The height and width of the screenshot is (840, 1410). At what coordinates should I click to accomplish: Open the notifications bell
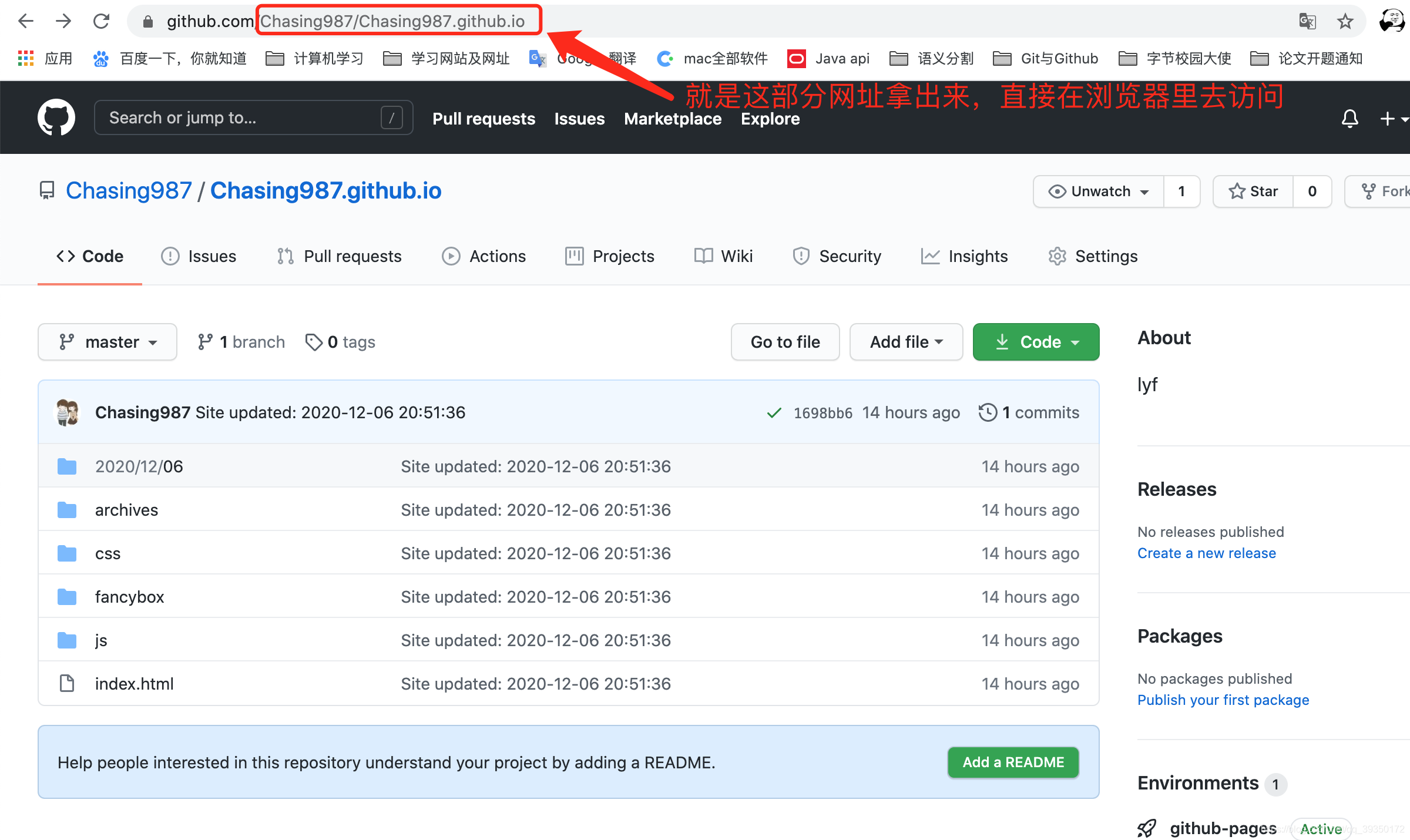pyautogui.click(x=1350, y=119)
